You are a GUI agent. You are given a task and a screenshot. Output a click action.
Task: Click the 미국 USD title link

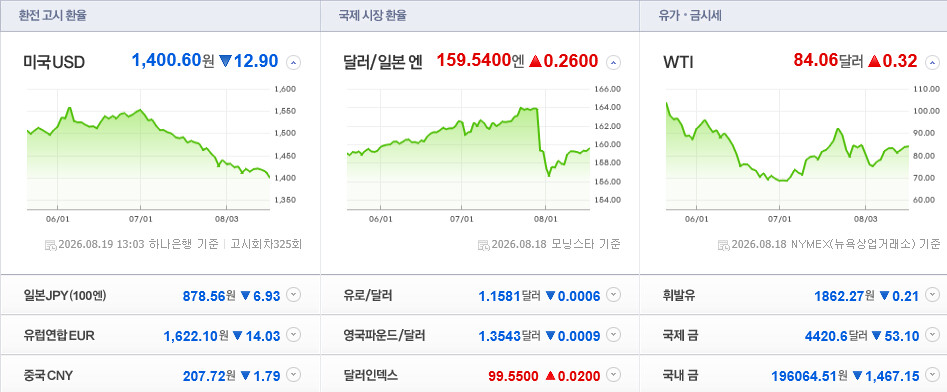coord(54,62)
